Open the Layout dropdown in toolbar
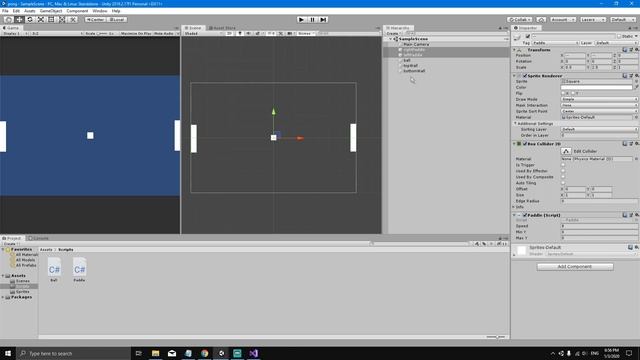Screen dimensions: 640x360 pyautogui.click(x=623, y=20)
